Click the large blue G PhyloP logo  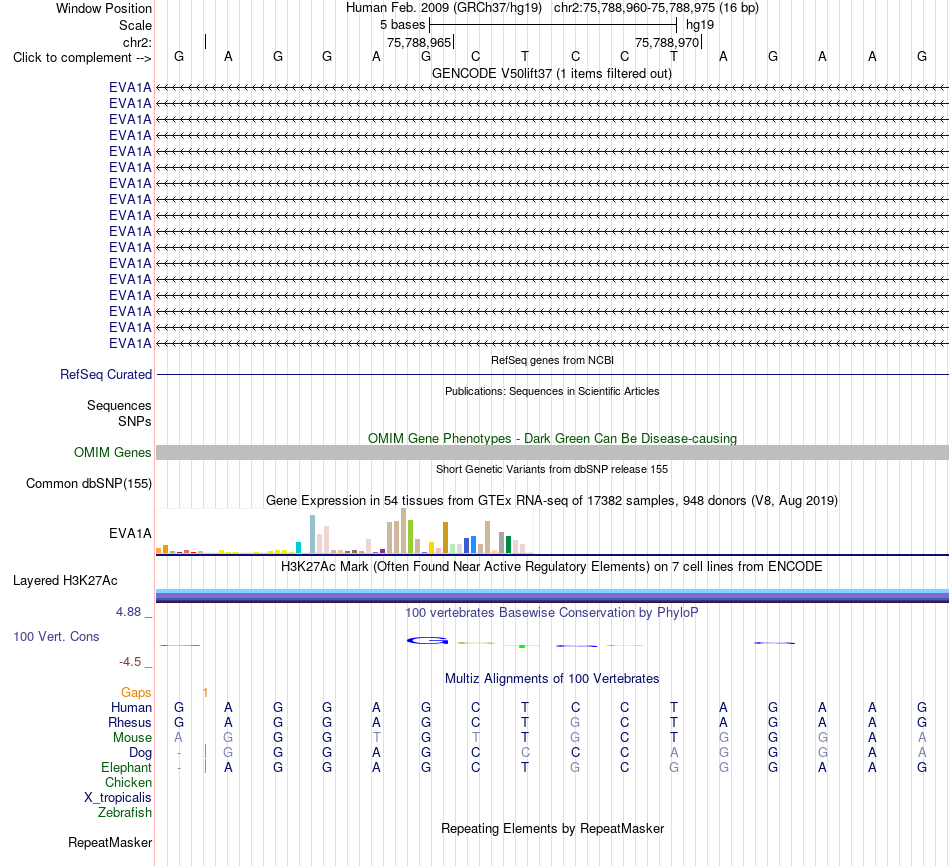coord(427,641)
